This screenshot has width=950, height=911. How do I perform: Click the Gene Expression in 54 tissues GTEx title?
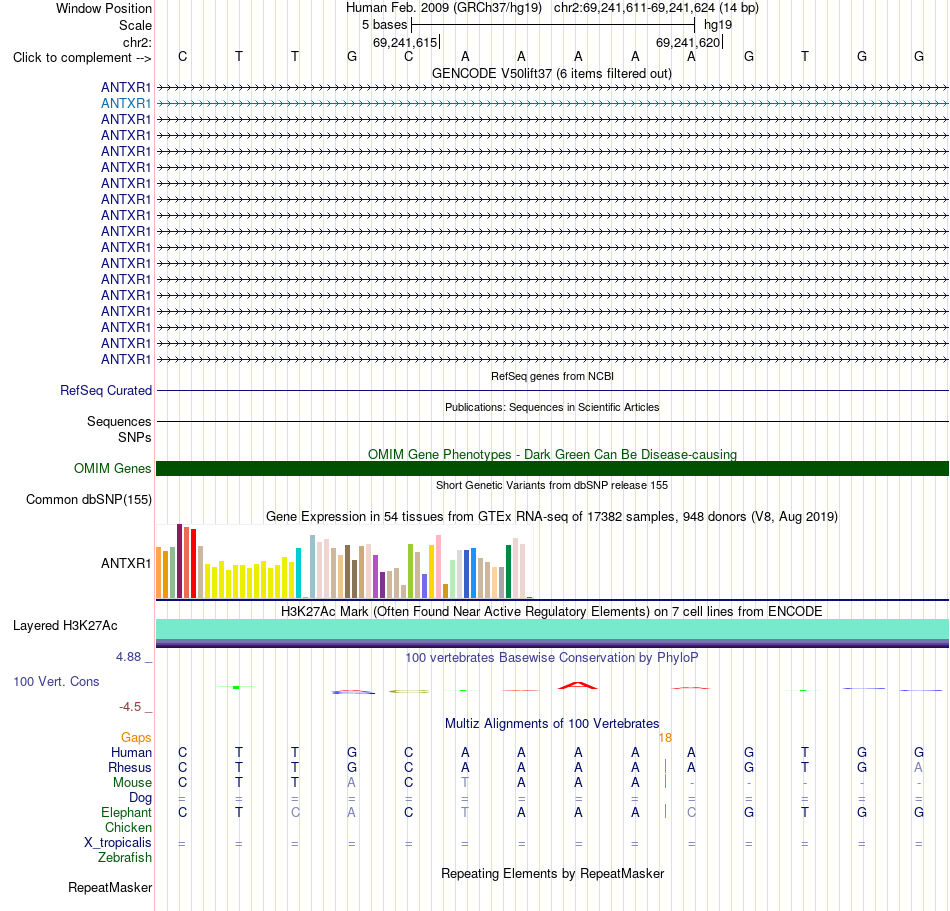[x=552, y=517]
